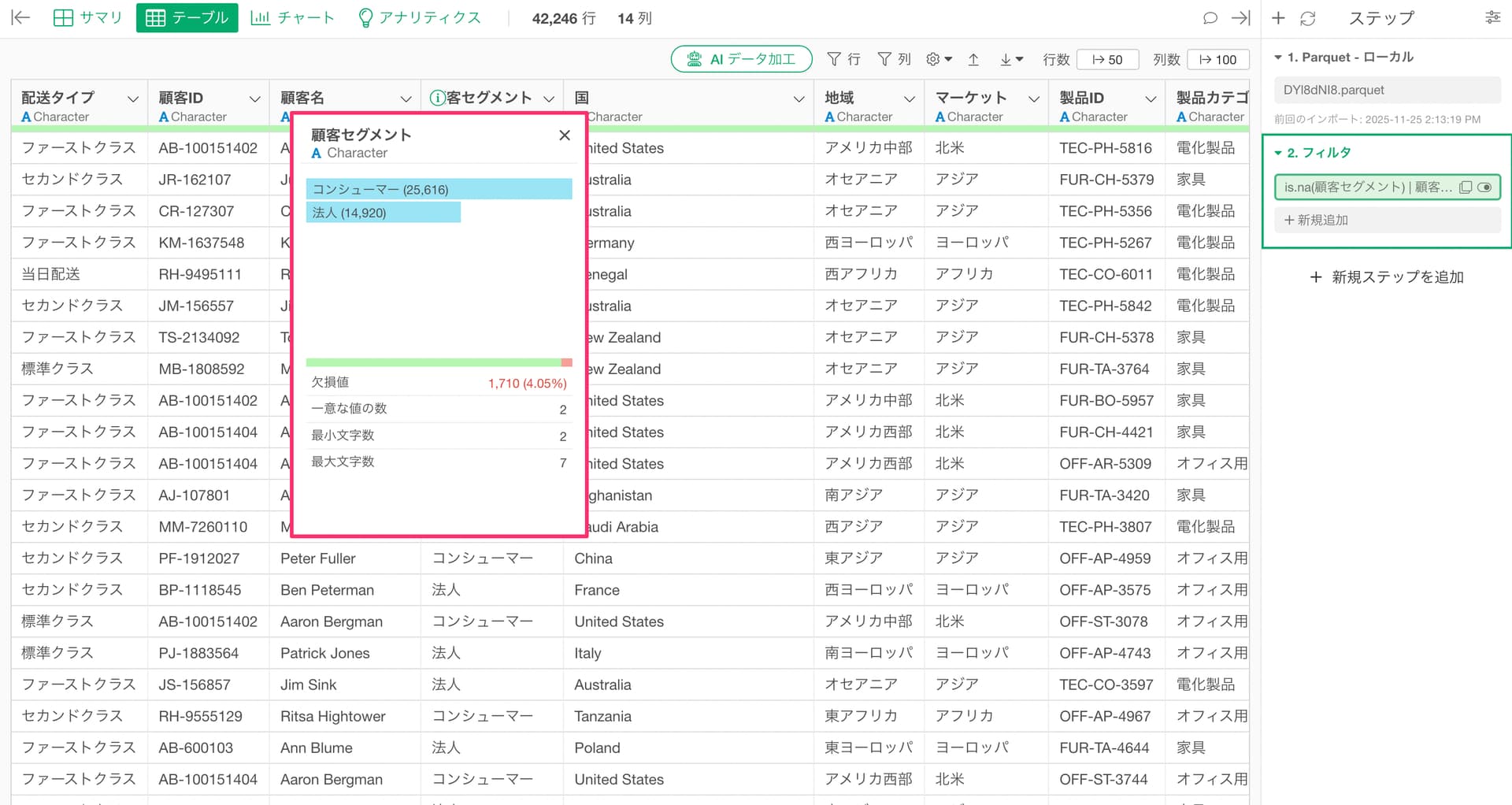
Task: Open the download export dropdown
Action: [x=1011, y=59]
